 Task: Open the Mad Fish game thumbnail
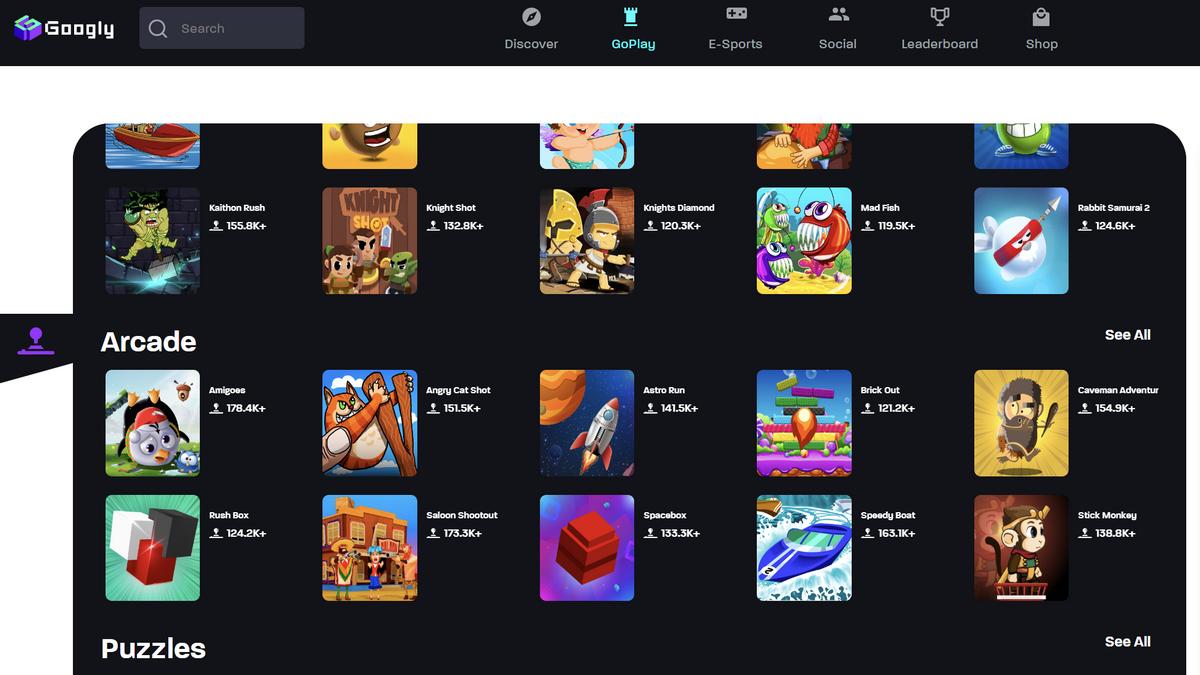tap(804, 241)
